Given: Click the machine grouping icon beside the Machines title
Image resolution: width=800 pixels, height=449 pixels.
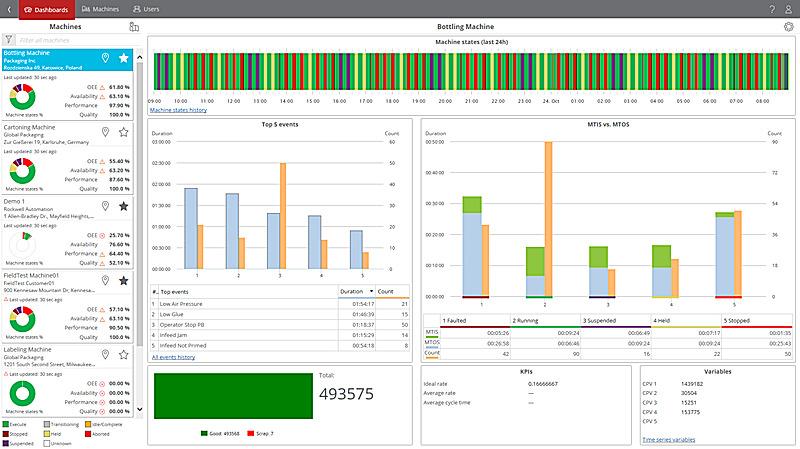Looking at the screenshot, I should [x=134, y=26].
